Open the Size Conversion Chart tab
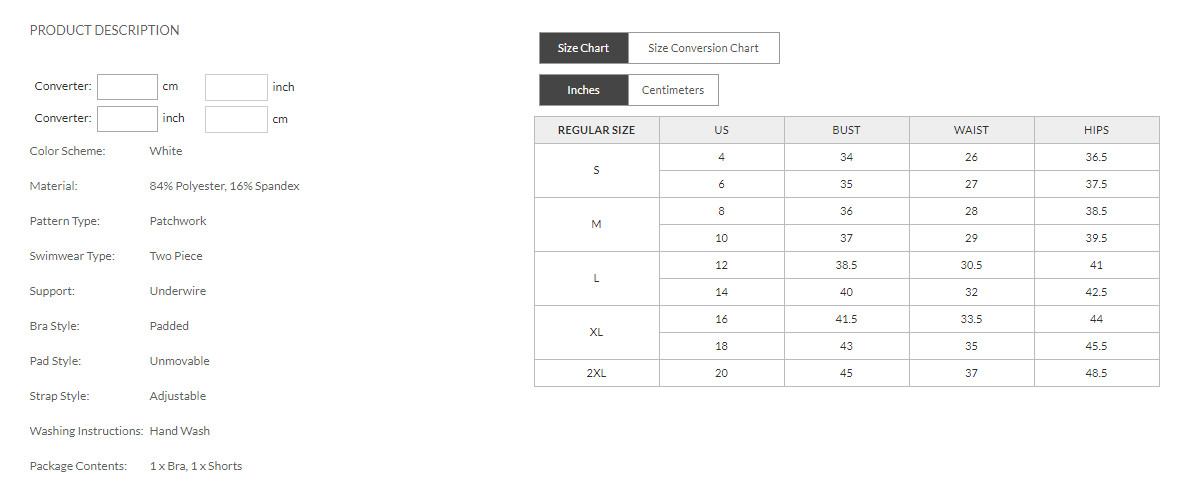 pos(703,48)
